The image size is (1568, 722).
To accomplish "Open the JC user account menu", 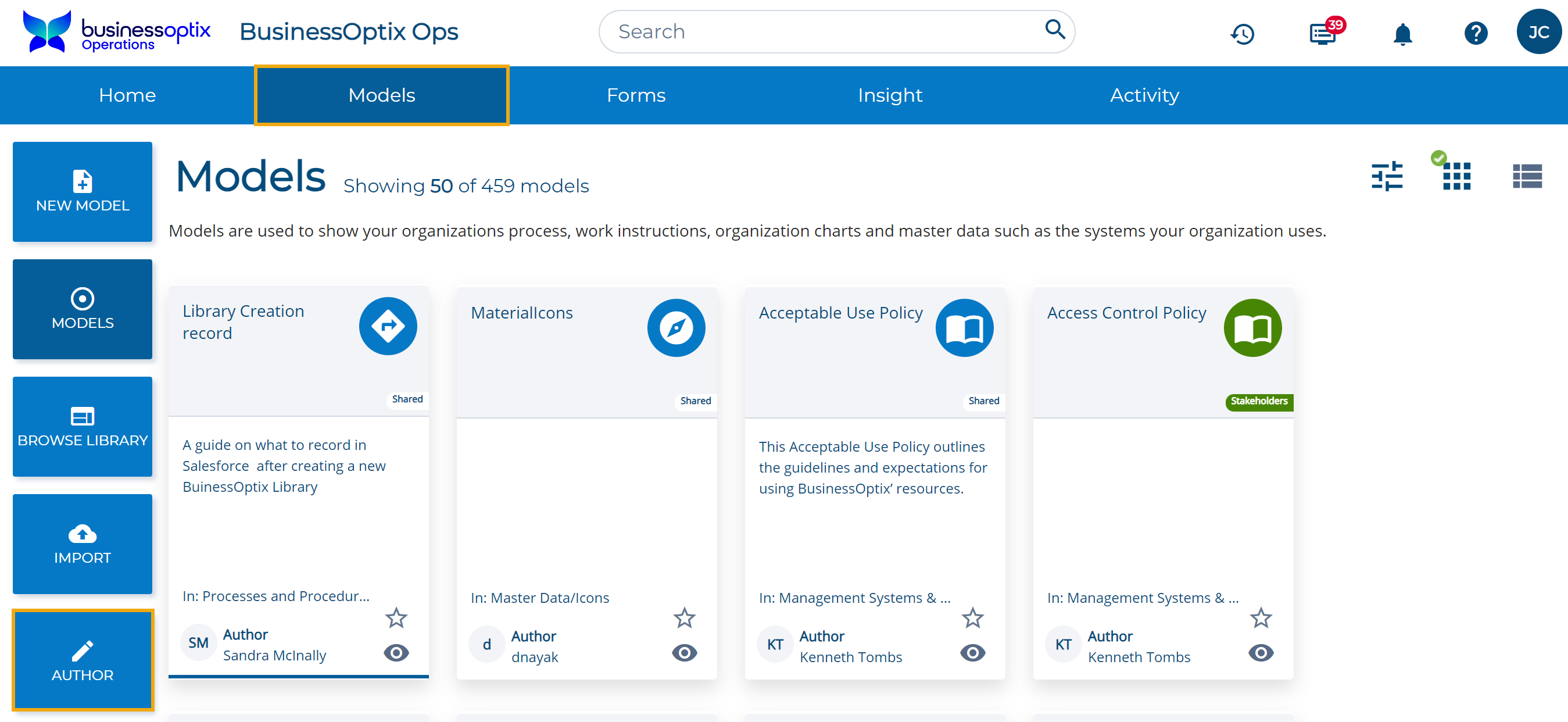I will [x=1538, y=33].
